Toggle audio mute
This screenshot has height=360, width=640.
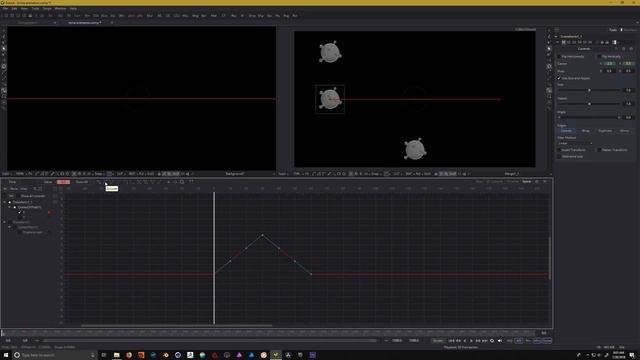tap(500, 340)
